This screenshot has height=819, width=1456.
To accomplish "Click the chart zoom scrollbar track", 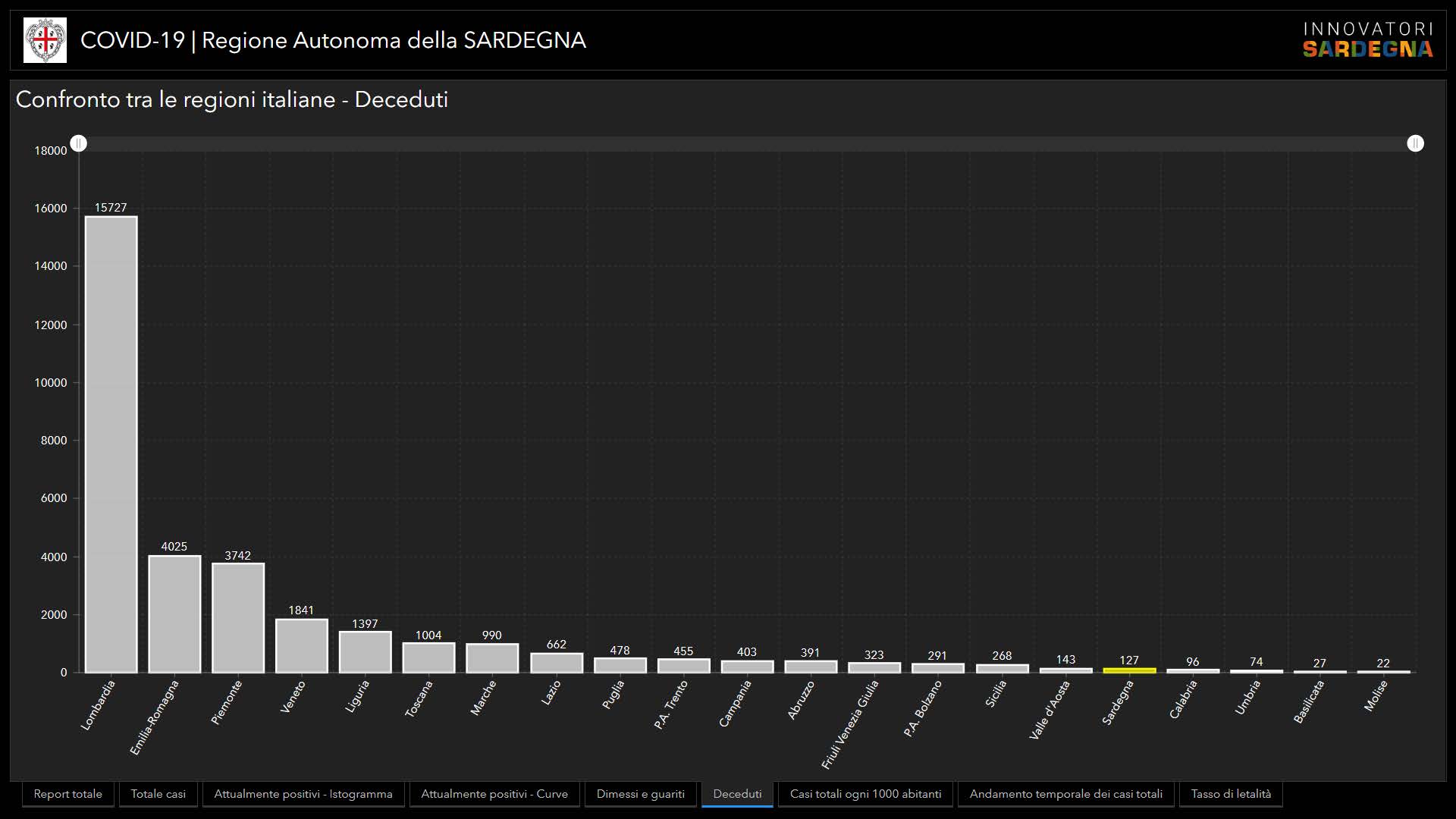I will pos(747,143).
